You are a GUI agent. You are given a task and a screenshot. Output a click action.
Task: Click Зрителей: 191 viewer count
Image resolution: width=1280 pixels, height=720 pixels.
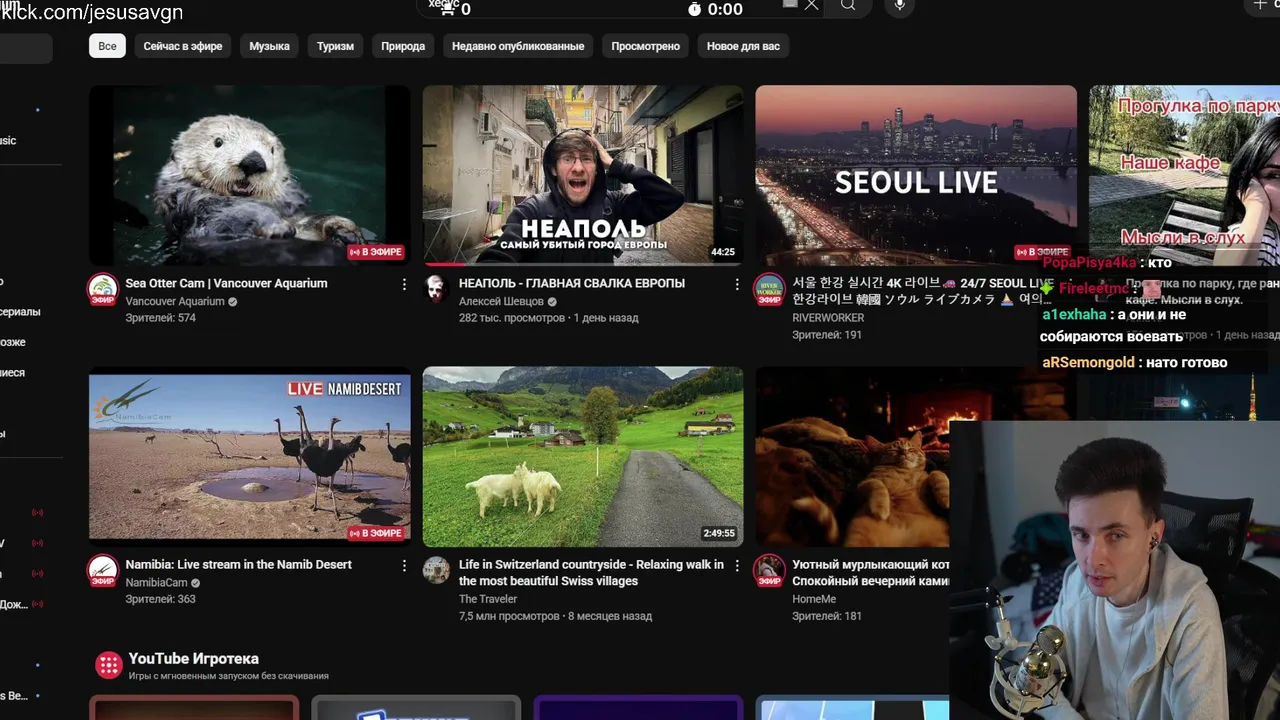[827, 335]
